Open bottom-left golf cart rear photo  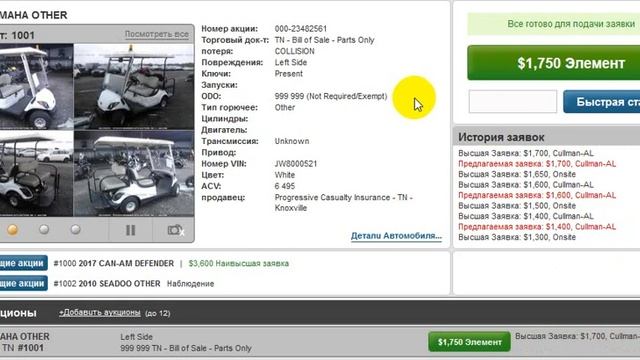click(36, 173)
